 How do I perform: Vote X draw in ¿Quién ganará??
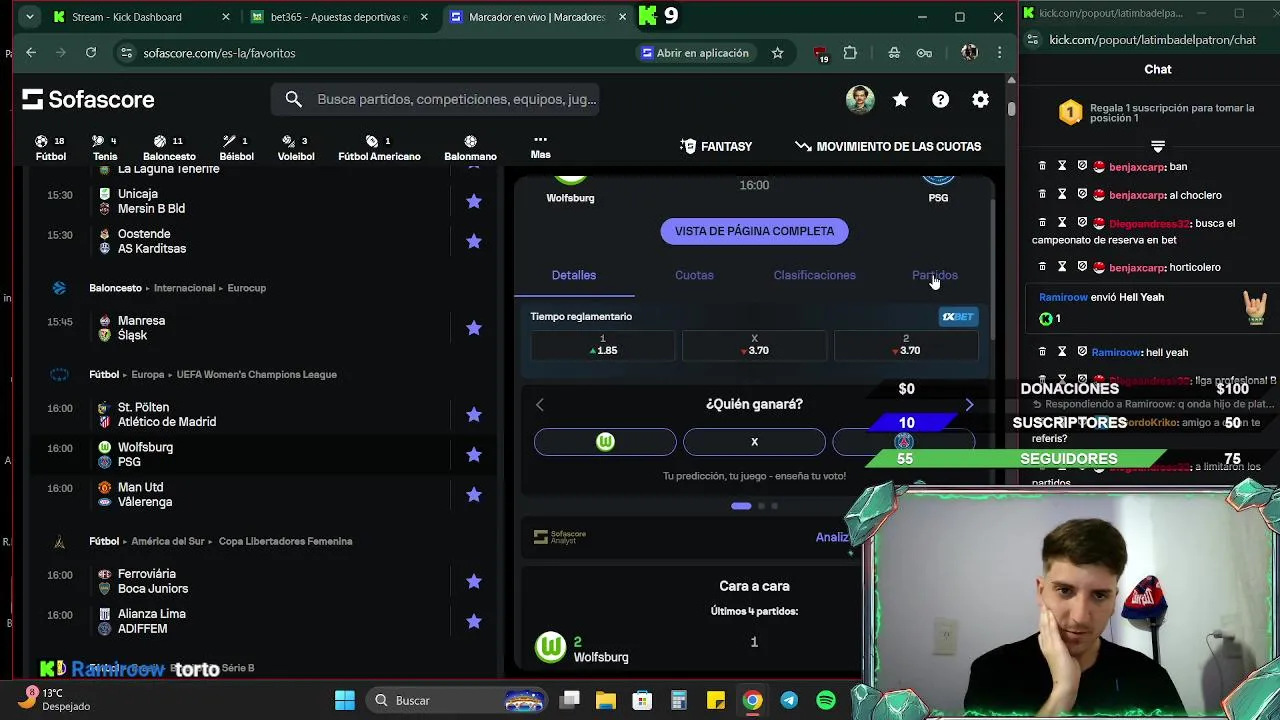(x=754, y=442)
